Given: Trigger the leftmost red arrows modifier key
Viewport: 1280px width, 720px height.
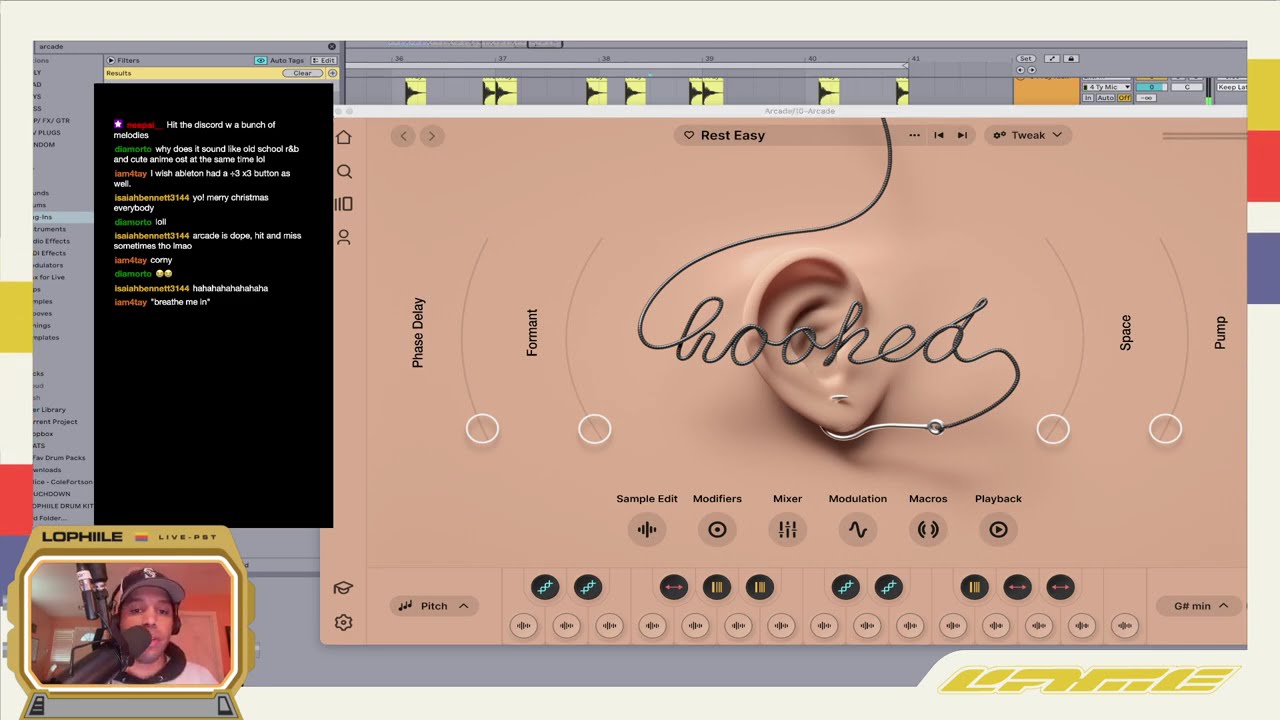Looking at the screenshot, I should (674, 587).
